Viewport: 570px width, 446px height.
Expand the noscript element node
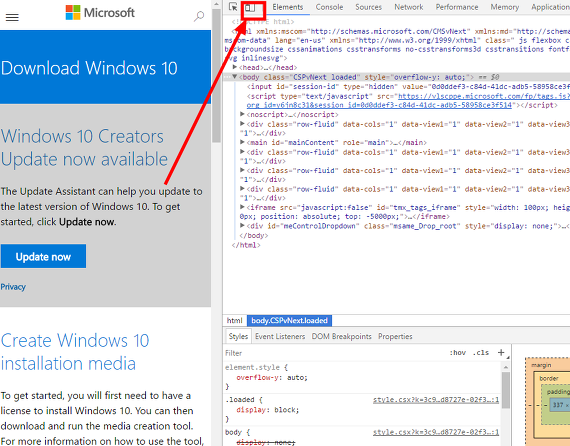242,114
